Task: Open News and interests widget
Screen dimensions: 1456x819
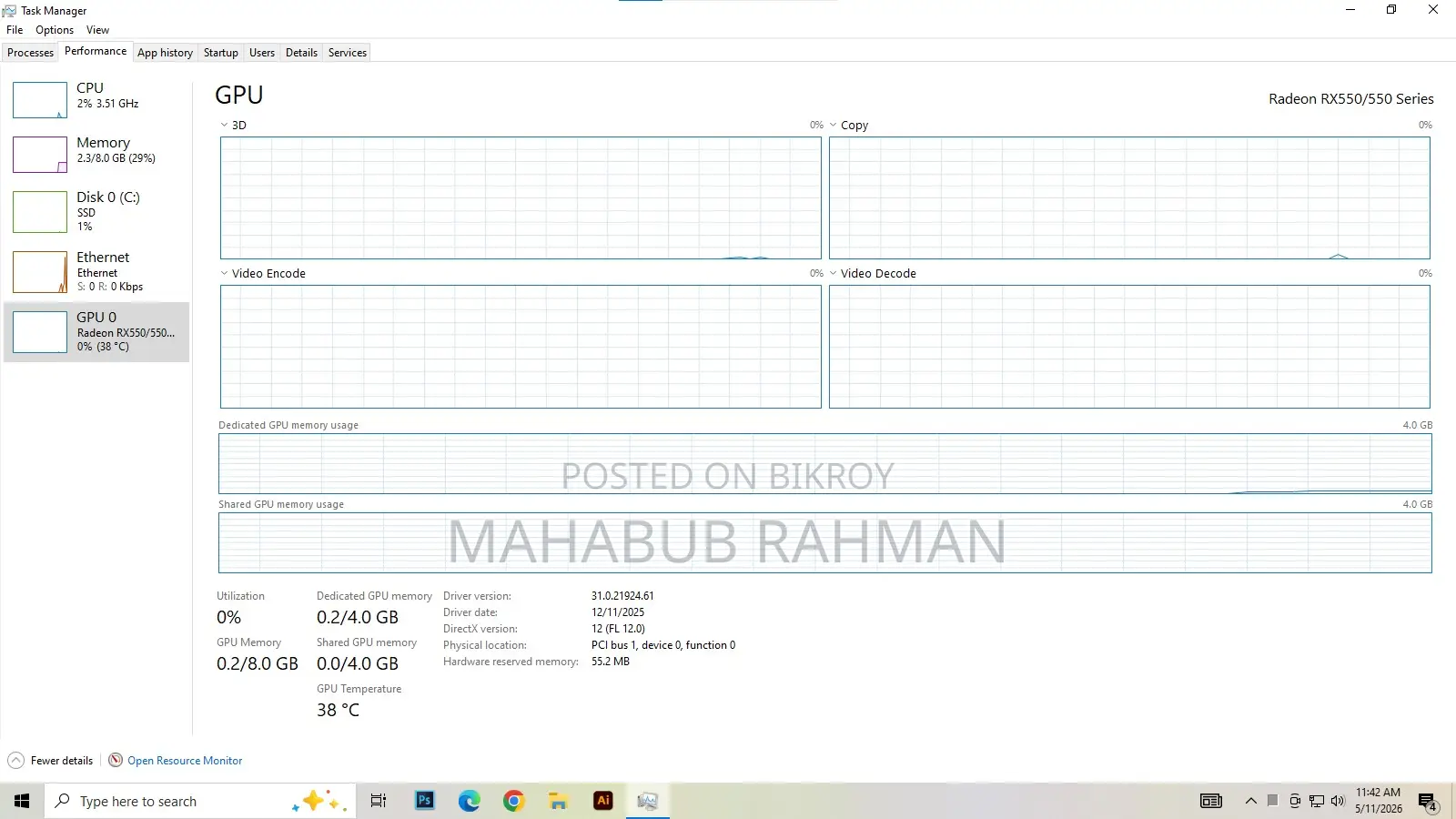Action: (x=1211, y=801)
